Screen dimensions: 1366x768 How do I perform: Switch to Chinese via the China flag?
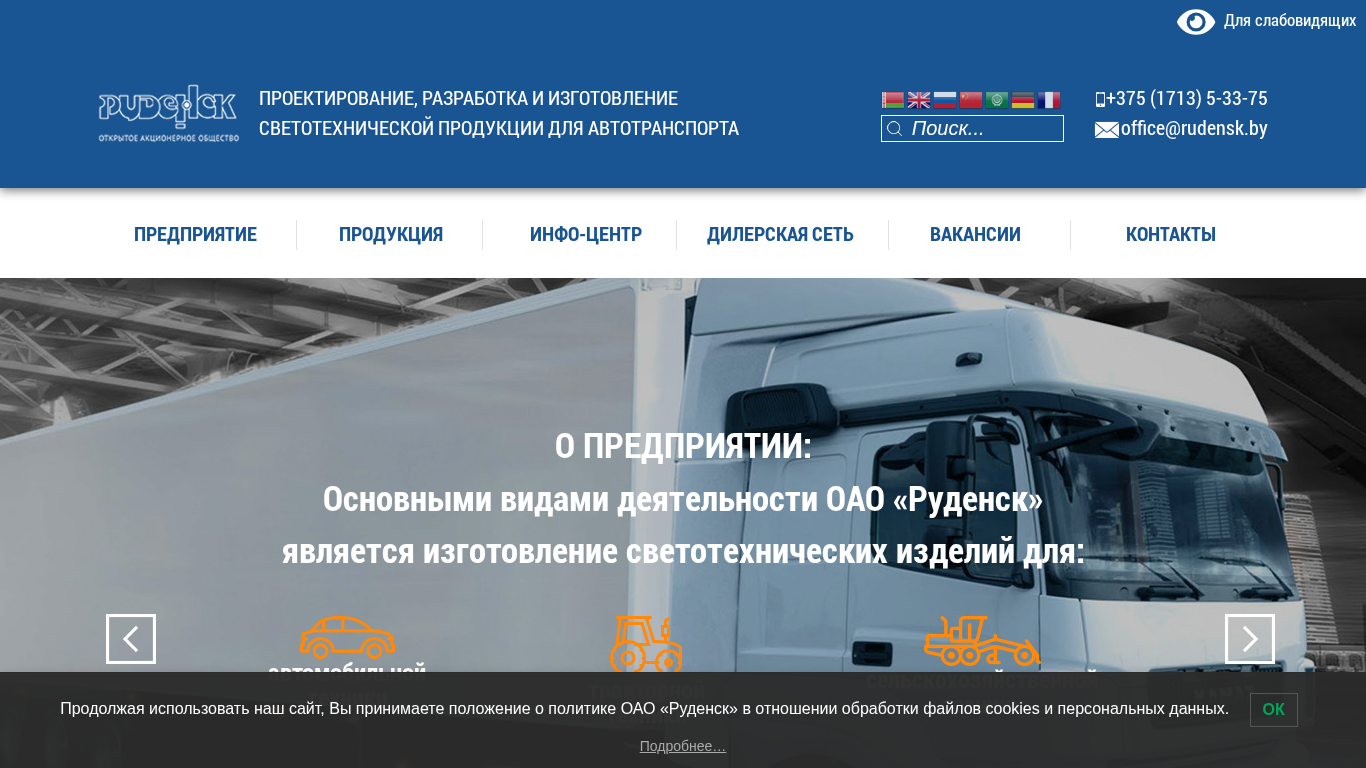(971, 100)
